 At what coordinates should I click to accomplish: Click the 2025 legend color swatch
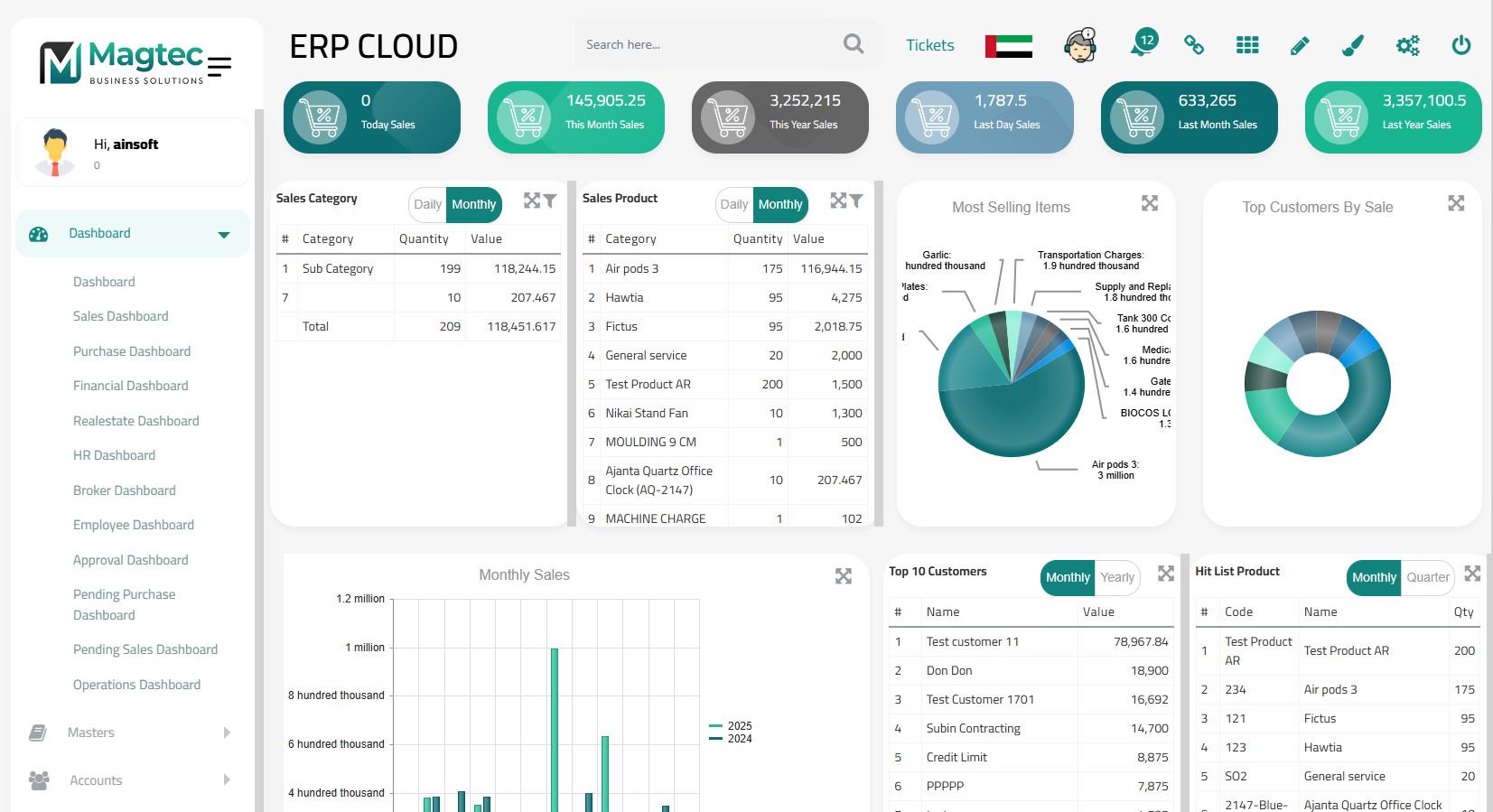715,726
